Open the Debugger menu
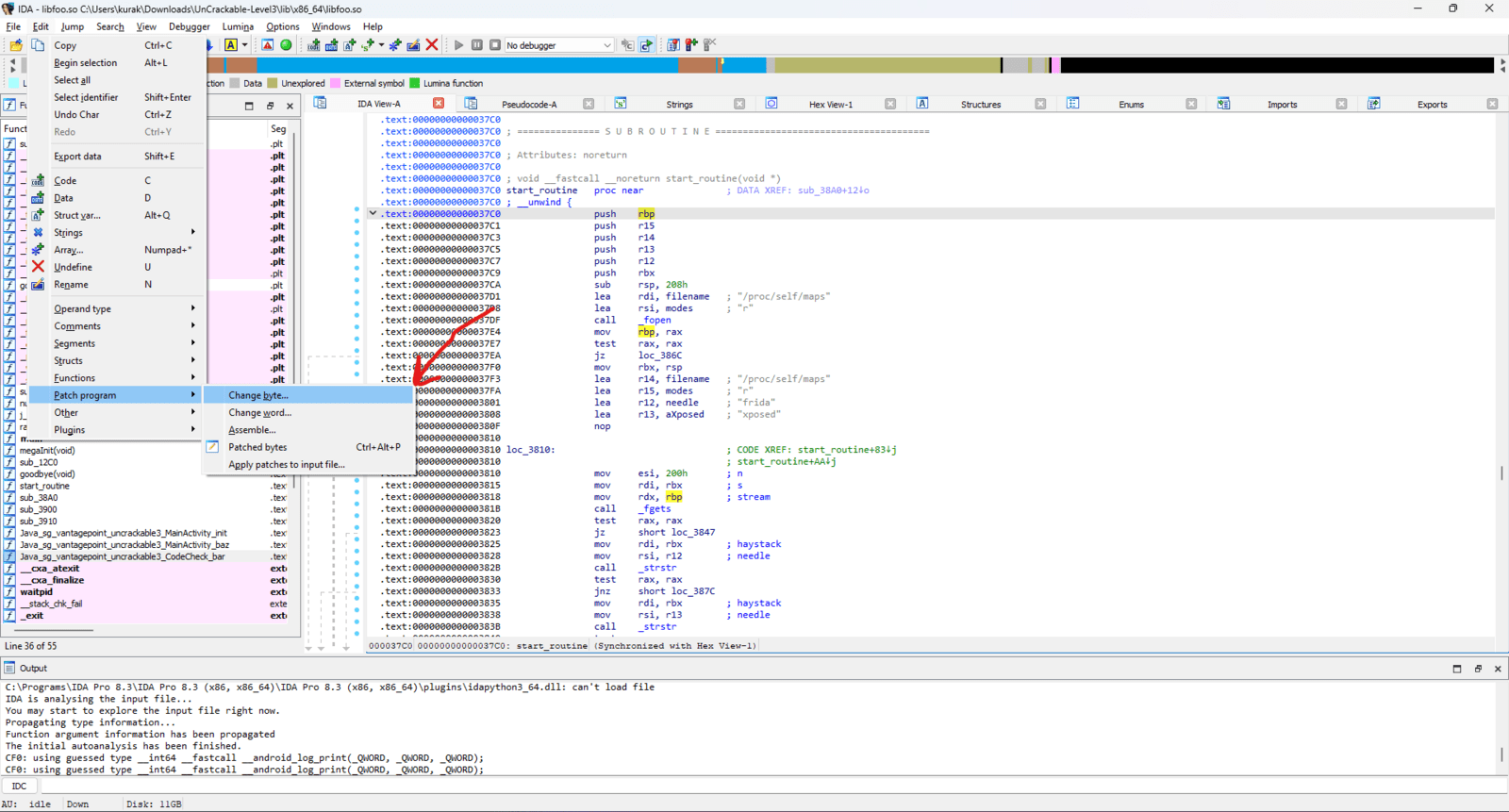The image size is (1509, 812). point(189,26)
